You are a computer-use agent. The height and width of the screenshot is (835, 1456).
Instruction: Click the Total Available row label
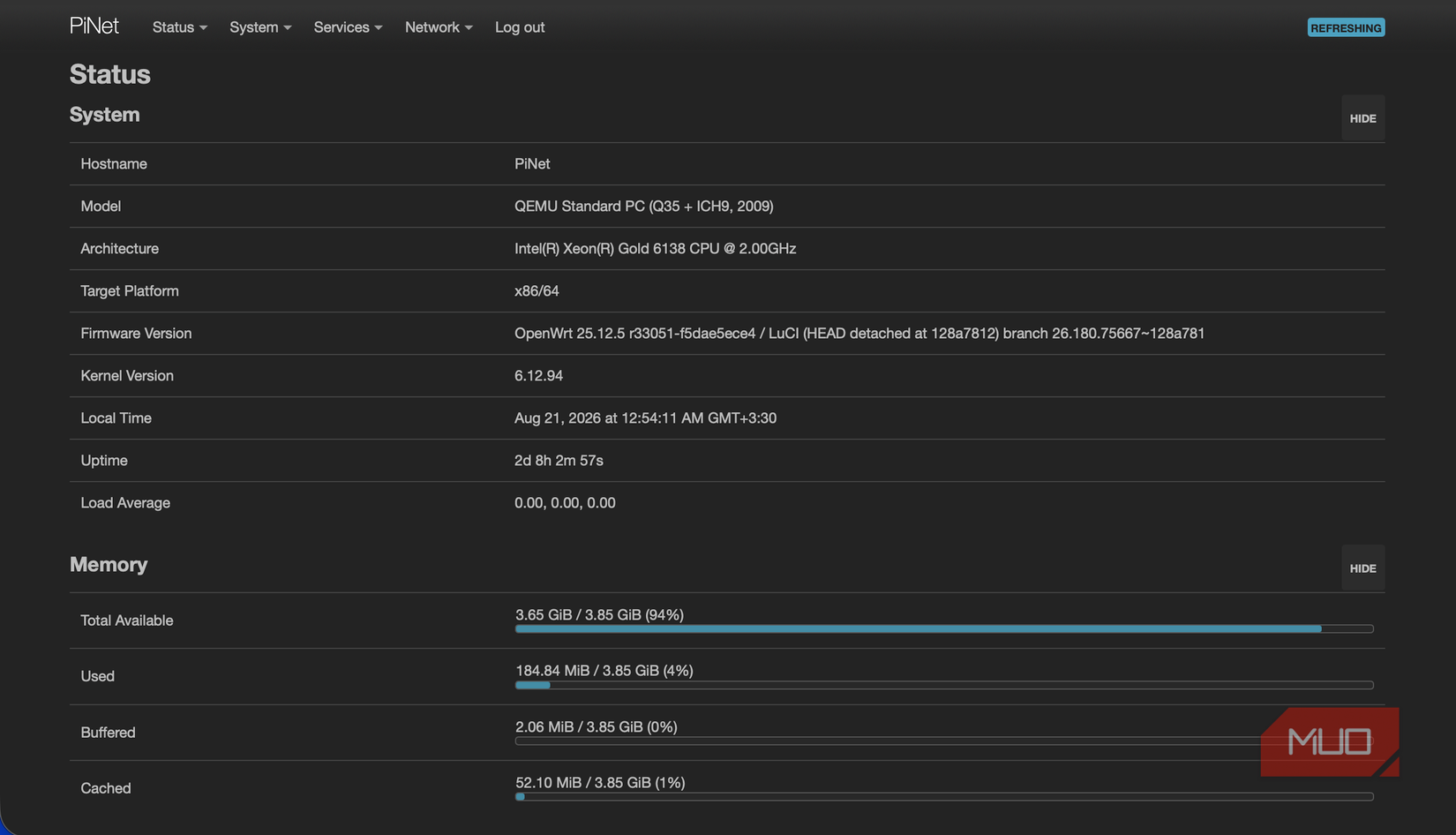coord(127,621)
